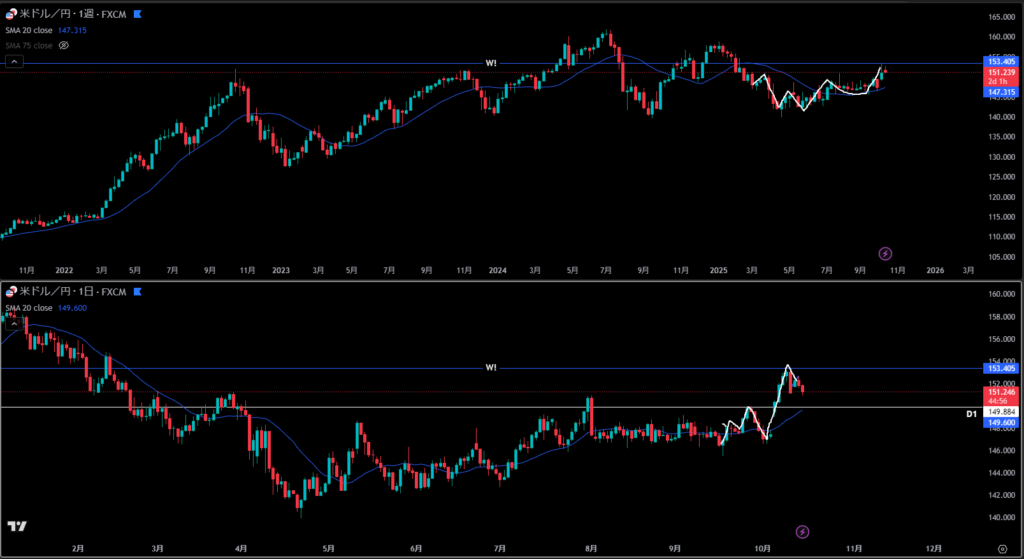Viewport: 1024px width, 559px height.
Task: Select the W! horizontal line label on the daily chart
Action: click(x=491, y=368)
